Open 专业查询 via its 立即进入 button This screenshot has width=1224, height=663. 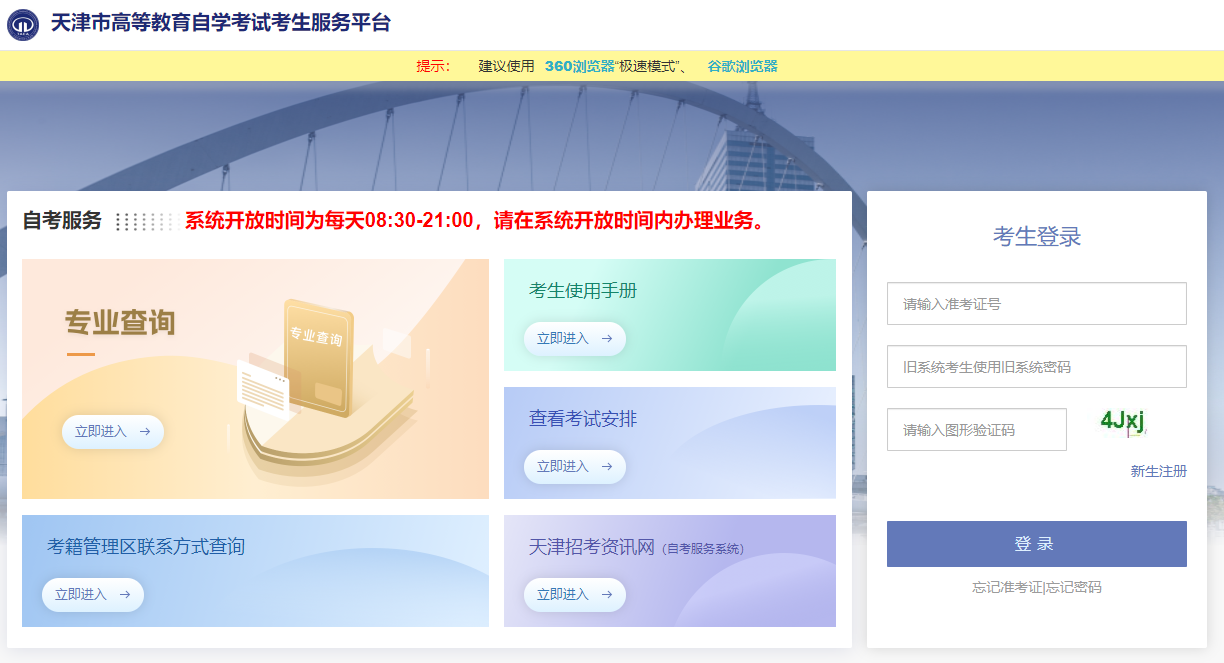[x=113, y=432]
